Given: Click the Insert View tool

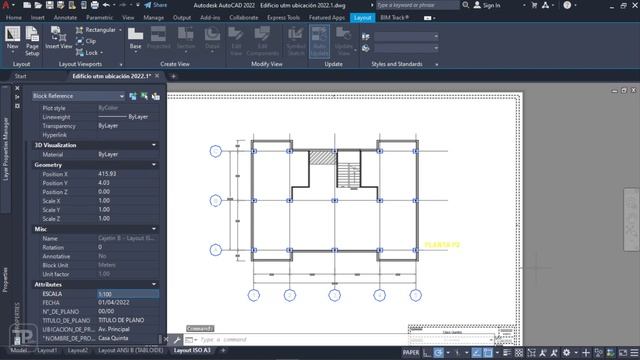Looking at the screenshot, I should coord(58,38).
